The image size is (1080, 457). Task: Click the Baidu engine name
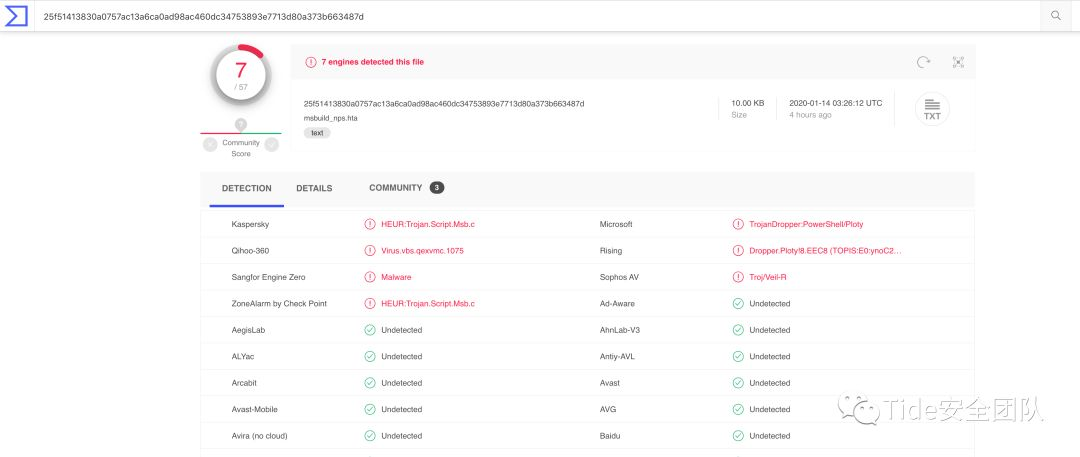tap(610, 436)
